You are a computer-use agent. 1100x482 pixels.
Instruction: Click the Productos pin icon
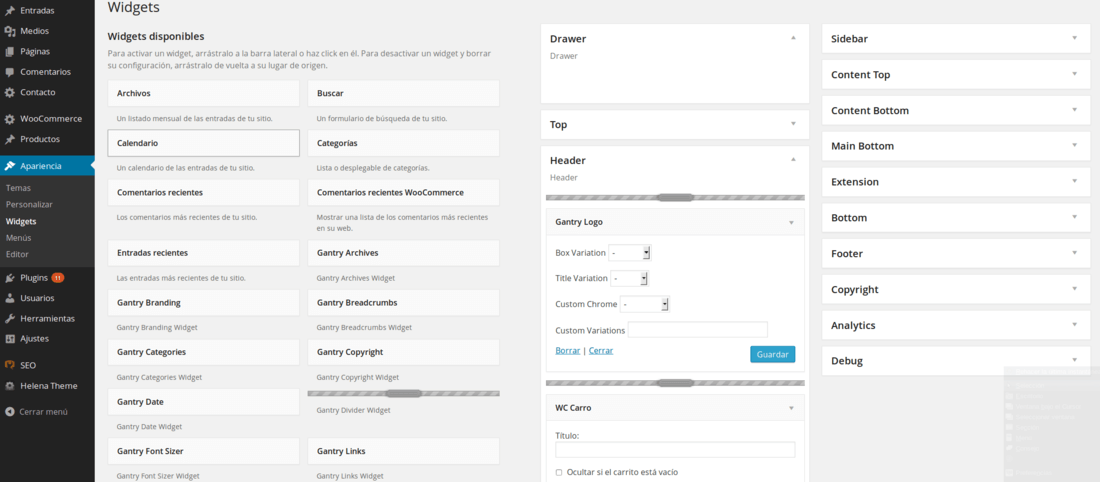pyautogui.click(x=10, y=139)
